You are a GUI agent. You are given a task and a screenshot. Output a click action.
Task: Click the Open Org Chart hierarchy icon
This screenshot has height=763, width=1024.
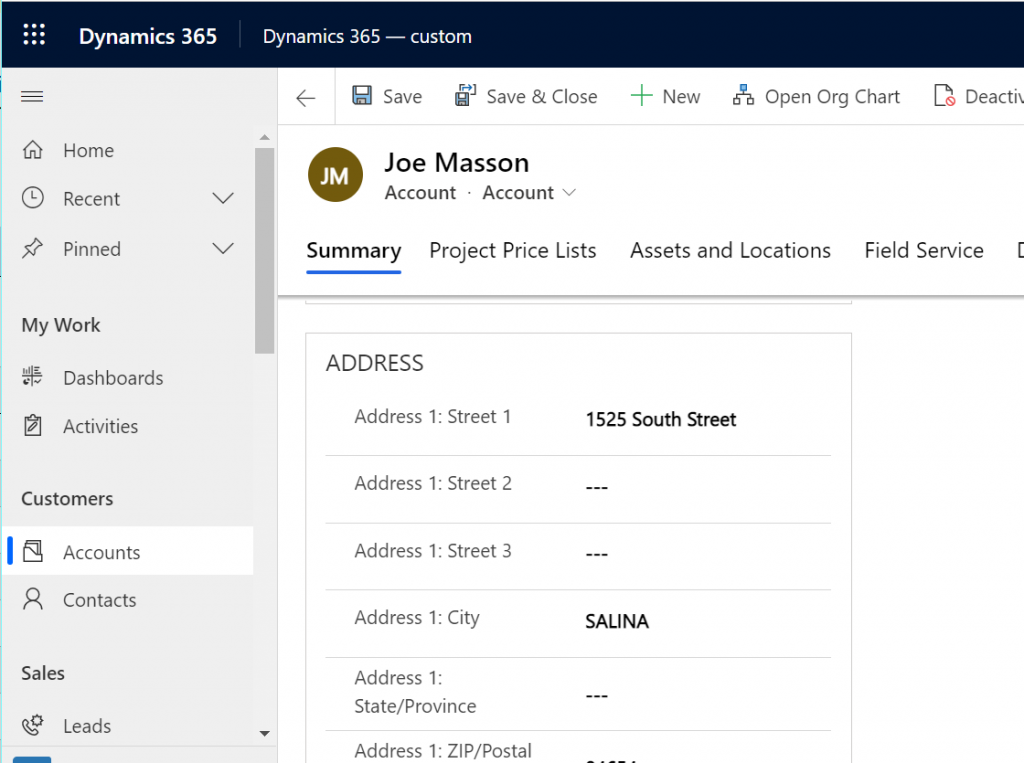[x=743, y=95]
